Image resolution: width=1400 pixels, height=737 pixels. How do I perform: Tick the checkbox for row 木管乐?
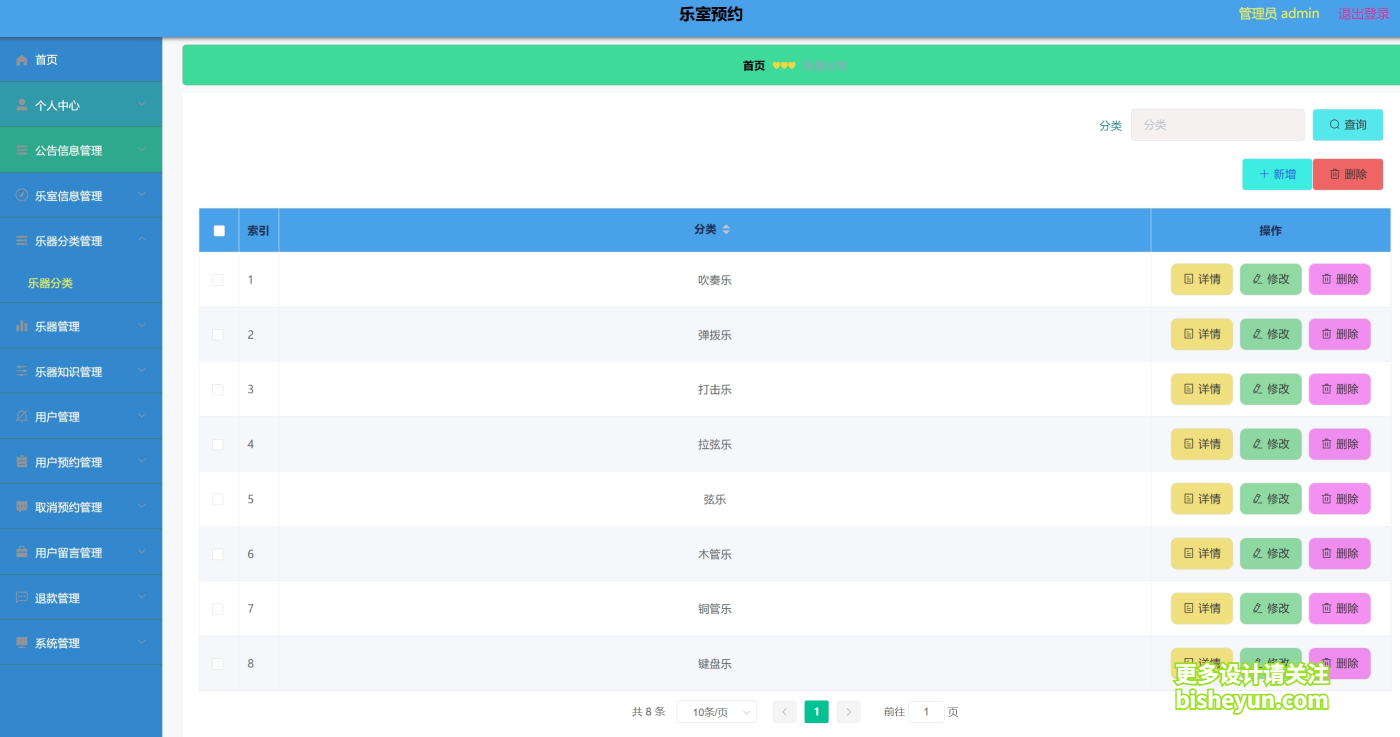click(218, 554)
